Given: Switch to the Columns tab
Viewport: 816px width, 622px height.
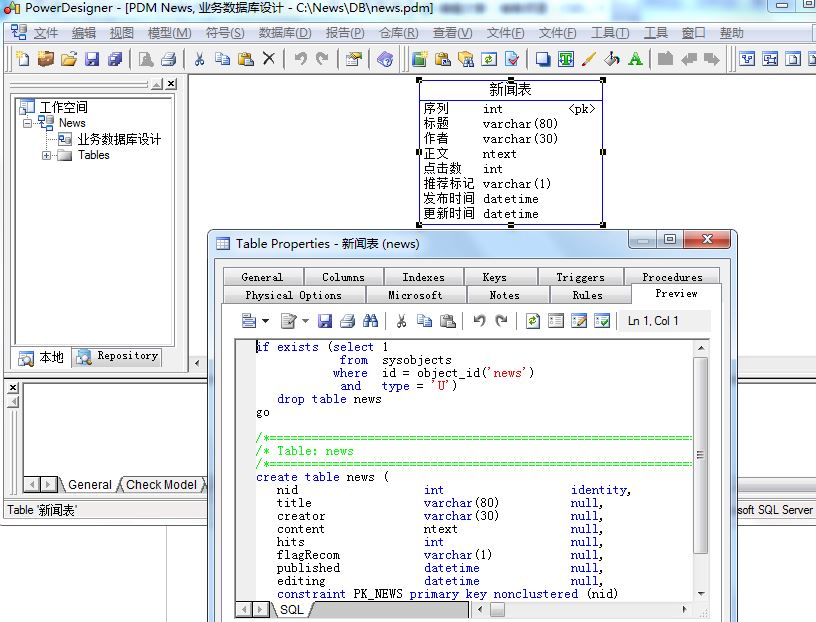Looking at the screenshot, I should [343, 277].
